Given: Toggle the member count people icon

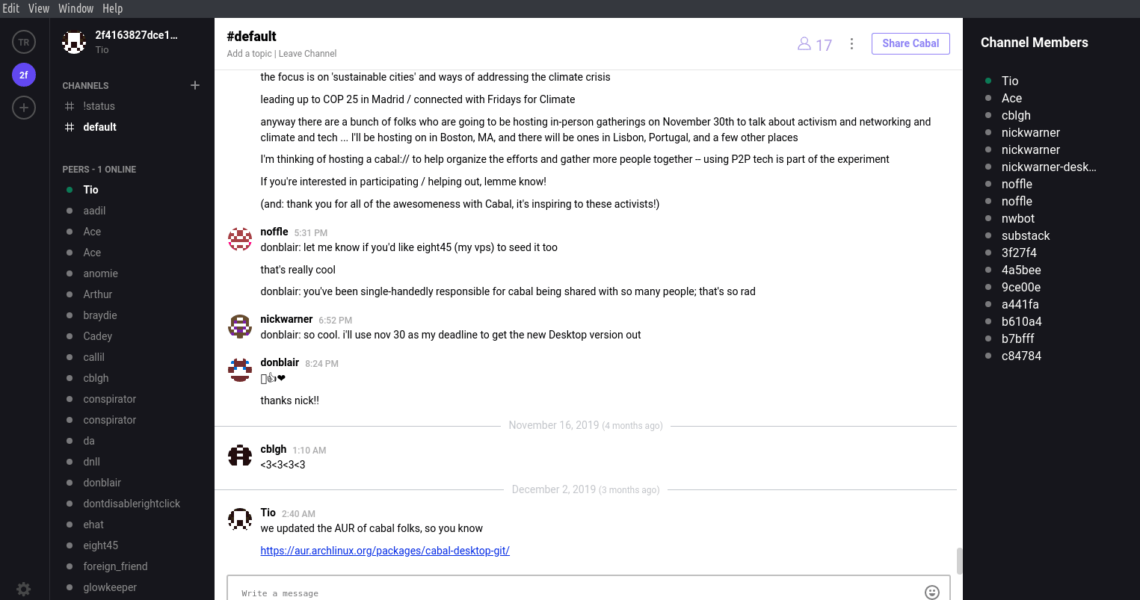Looking at the screenshot, I should coord(815,44).
